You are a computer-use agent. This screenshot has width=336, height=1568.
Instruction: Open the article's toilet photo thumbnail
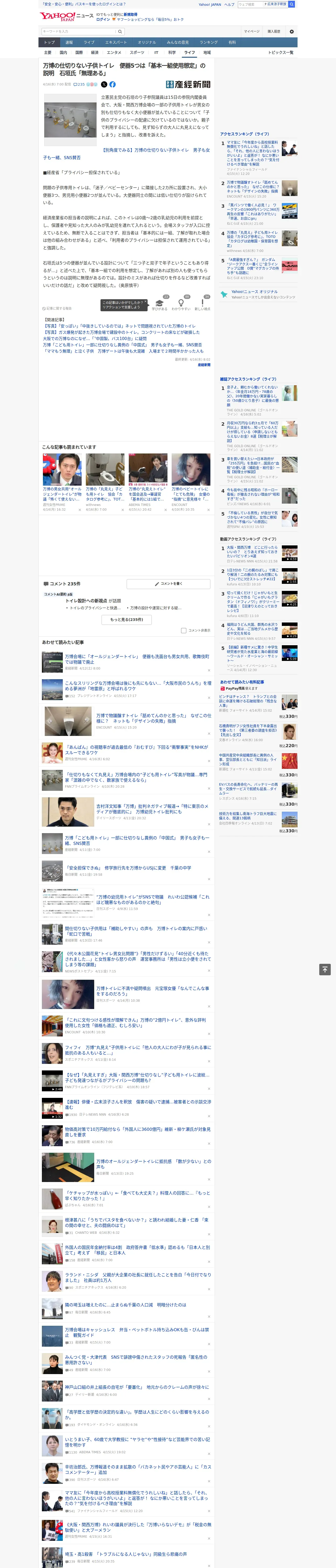pos(70,119)
